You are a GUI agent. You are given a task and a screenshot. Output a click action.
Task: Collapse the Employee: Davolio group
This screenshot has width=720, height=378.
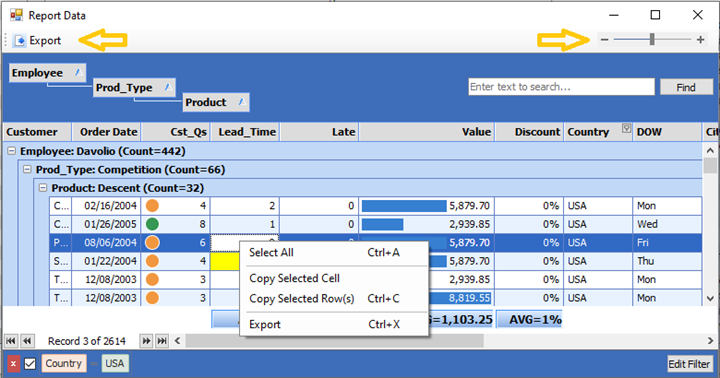(11, 151)
